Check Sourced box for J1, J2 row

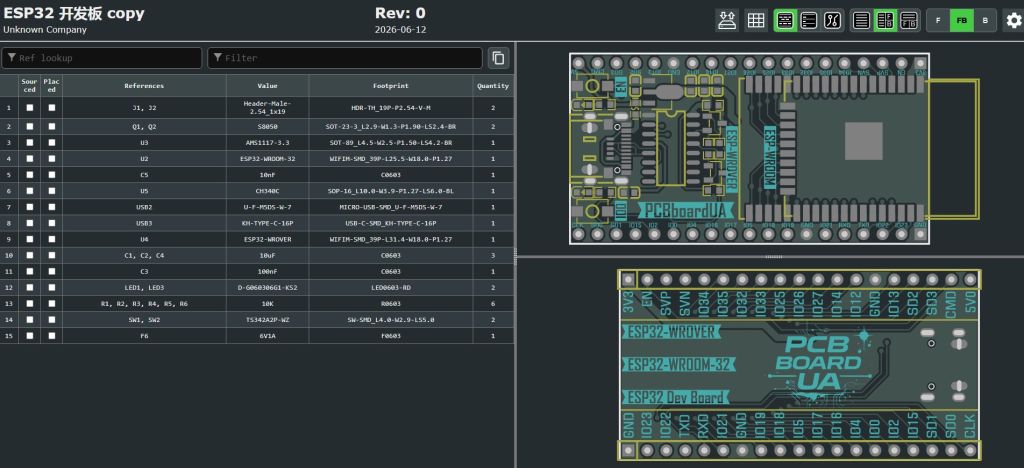(x=29, y=108)
